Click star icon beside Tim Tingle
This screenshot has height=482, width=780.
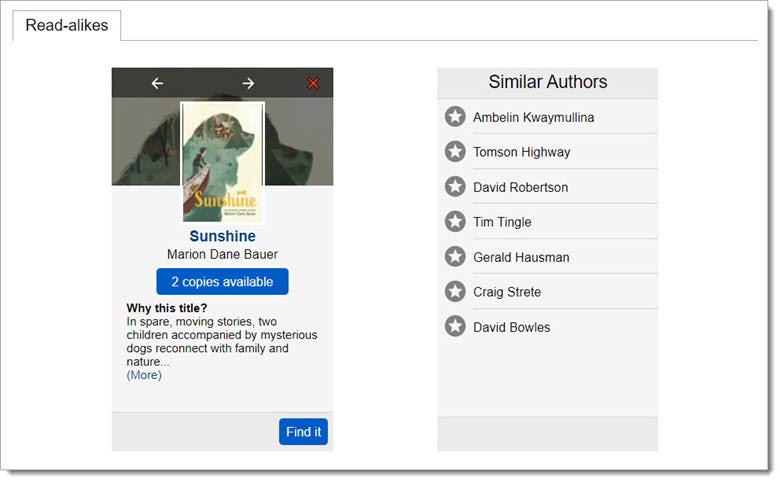tap(455, 222)
